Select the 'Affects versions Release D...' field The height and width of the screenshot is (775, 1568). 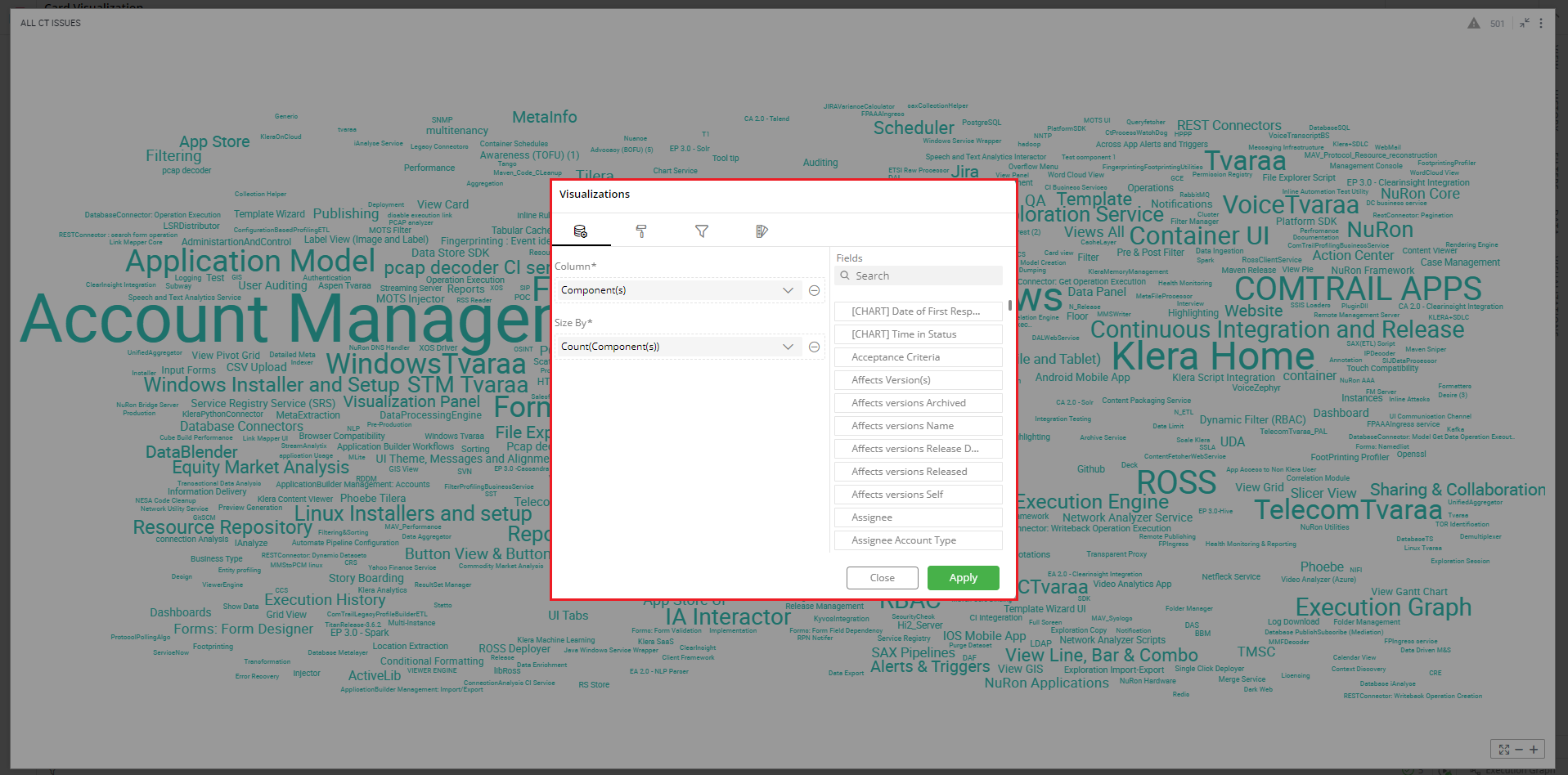click(919, 449)
